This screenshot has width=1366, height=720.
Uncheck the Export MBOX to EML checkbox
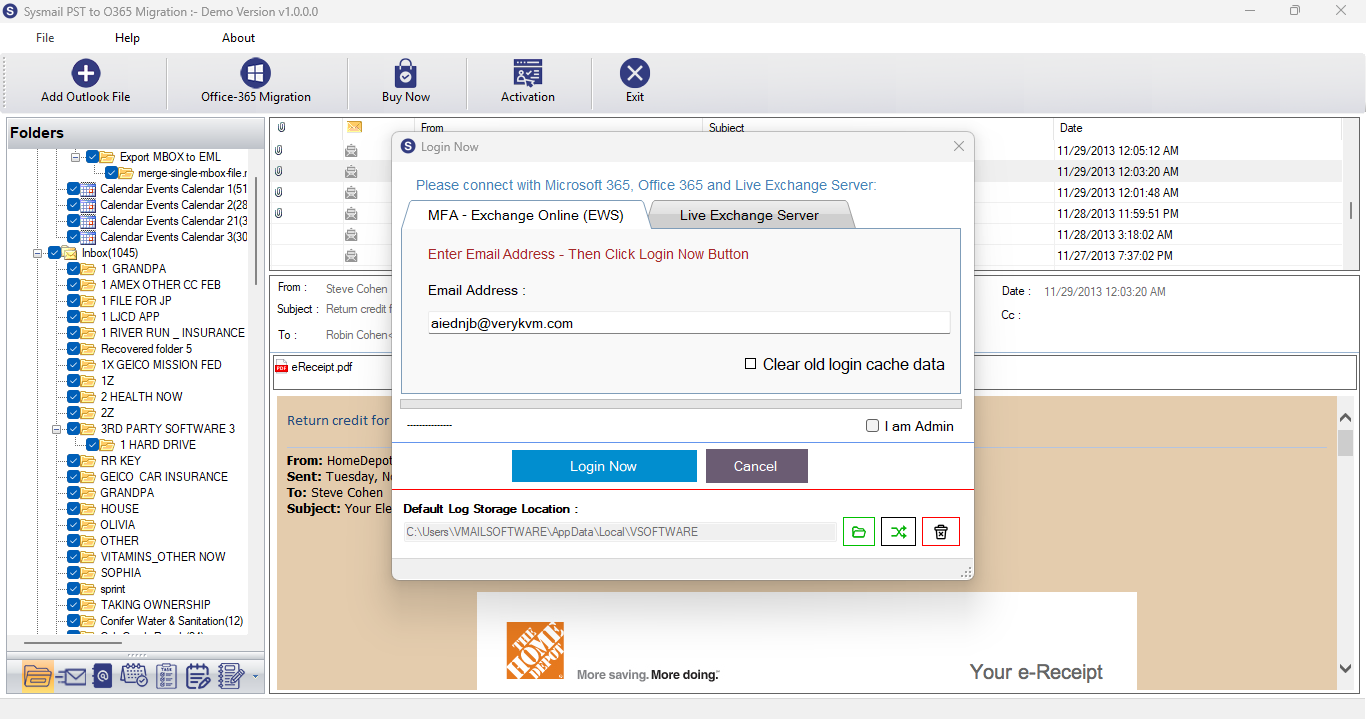(93, 157)
